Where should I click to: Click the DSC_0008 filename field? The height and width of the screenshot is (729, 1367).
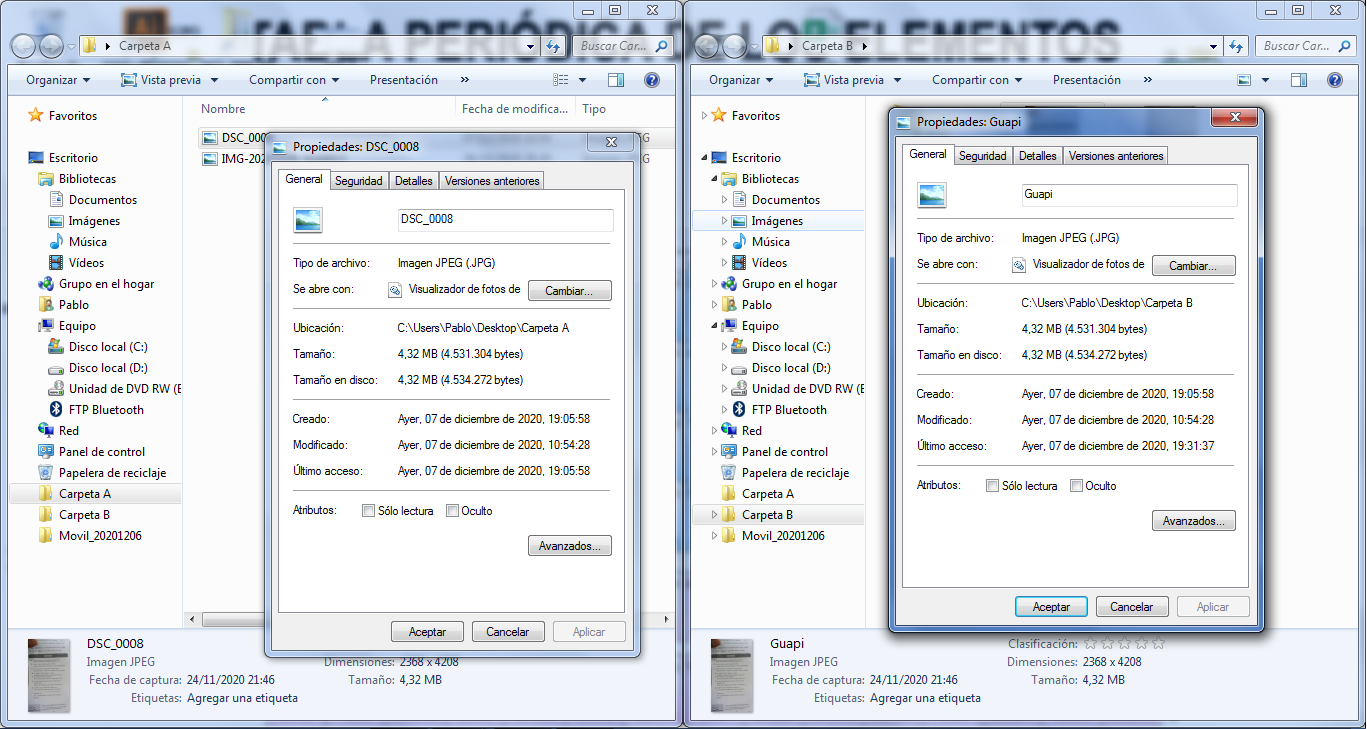click(505, 220)
